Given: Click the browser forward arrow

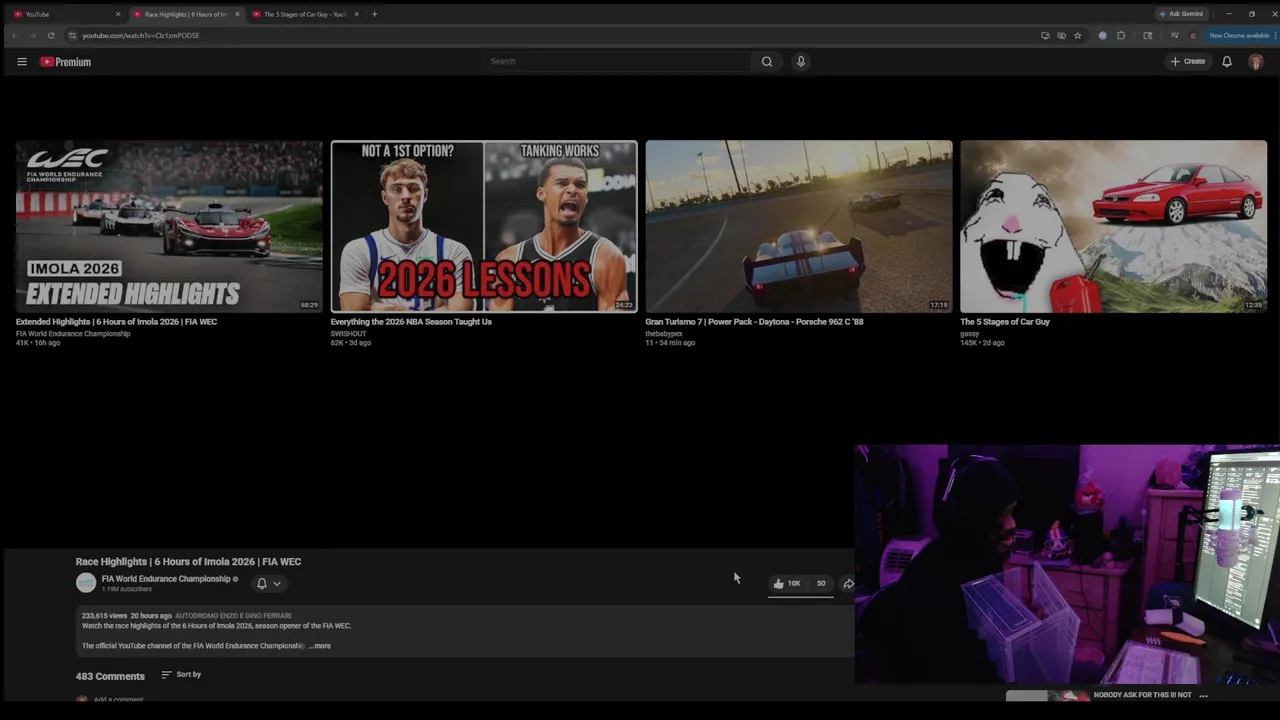Looking at the screenshot, I should pos(33,35).
